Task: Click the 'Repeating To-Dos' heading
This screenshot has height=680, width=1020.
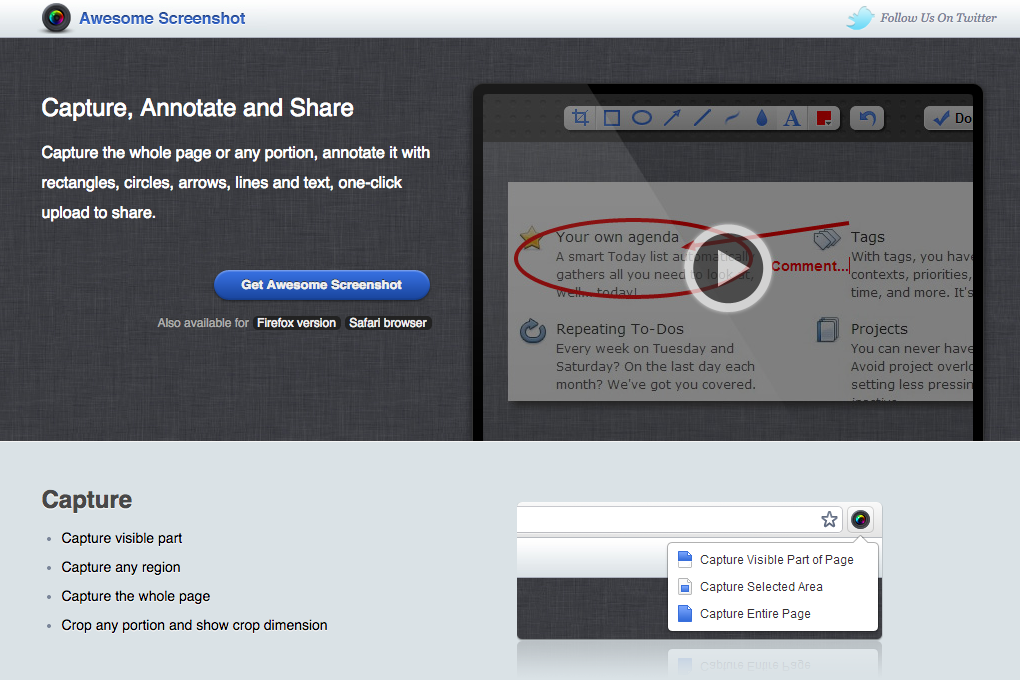Action: 620,329
